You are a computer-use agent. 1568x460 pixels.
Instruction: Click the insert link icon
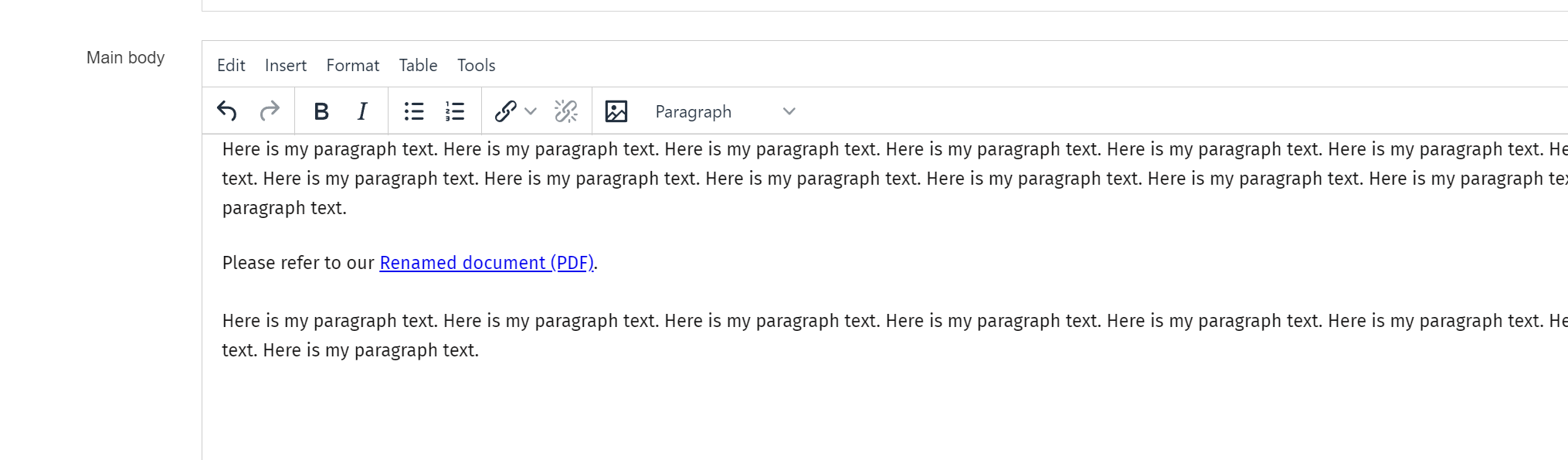(x=505, y=111)
